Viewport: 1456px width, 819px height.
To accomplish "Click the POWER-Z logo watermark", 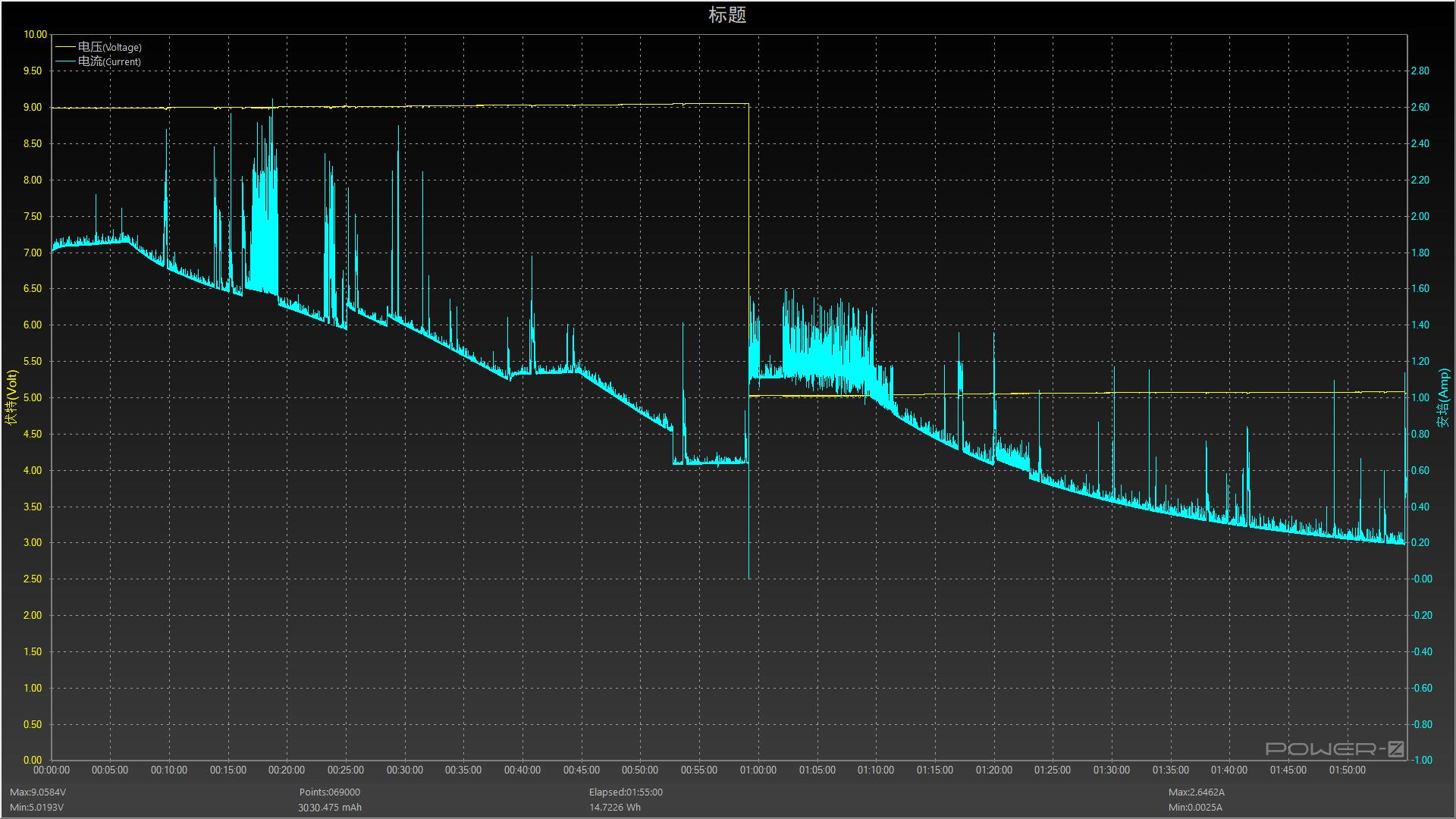I will coord(1335,749).
